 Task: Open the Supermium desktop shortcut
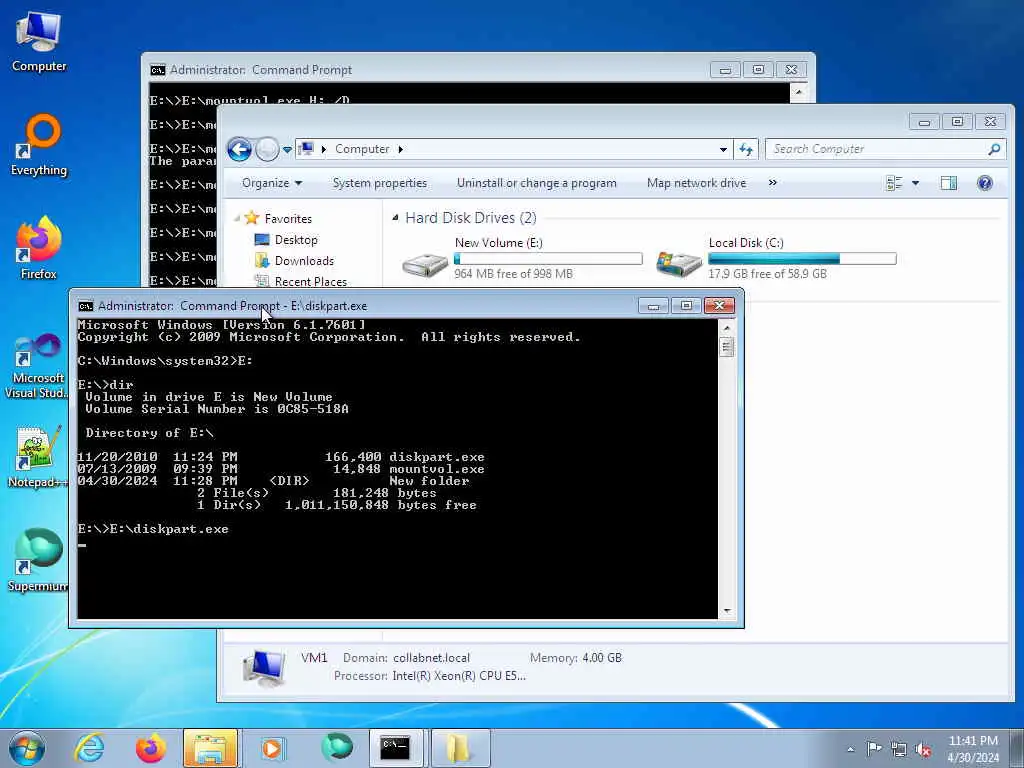[x=37, y=560]
